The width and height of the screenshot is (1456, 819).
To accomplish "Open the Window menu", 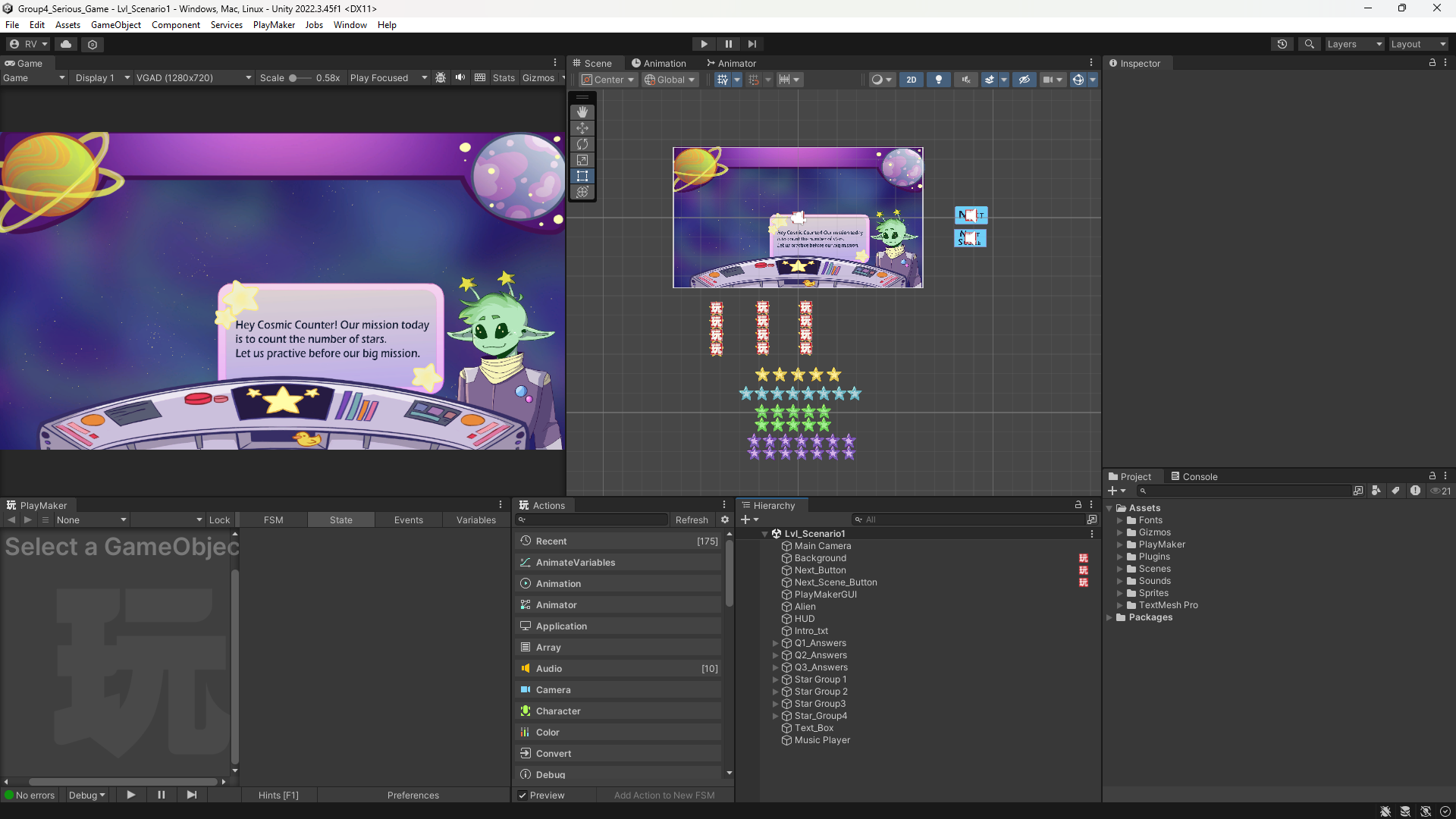I will [350, 25].
